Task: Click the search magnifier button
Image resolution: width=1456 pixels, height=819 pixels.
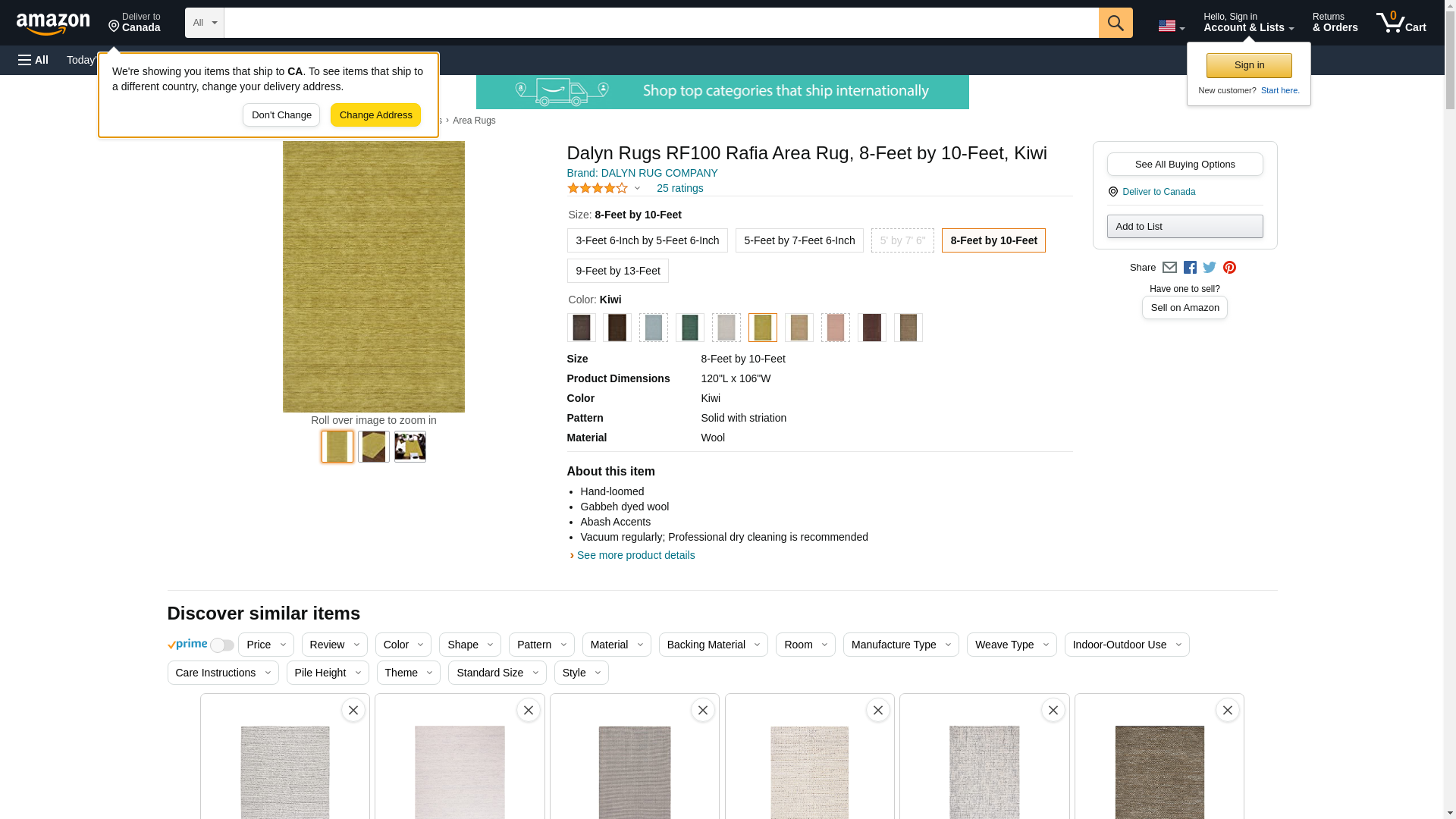Action: pos(1115,23)
